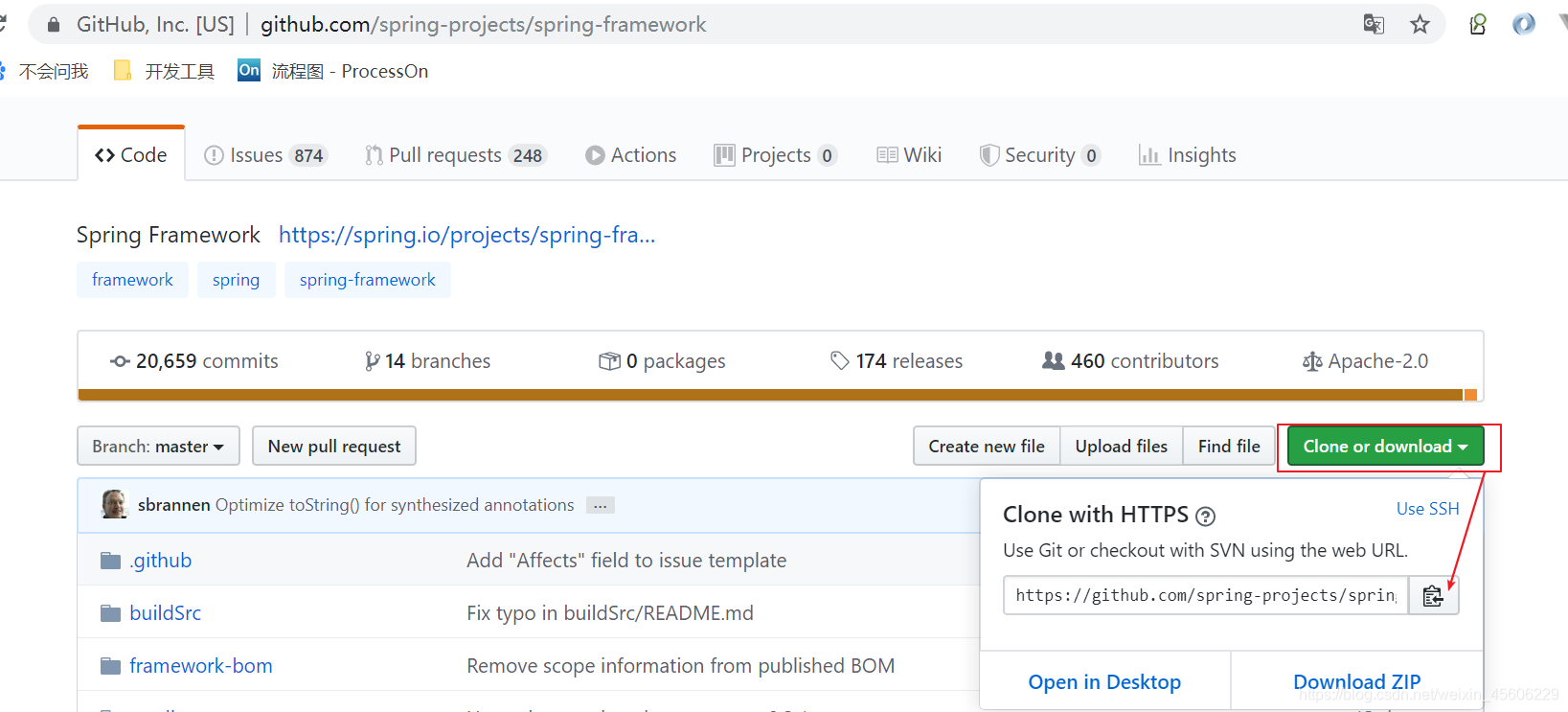Viewport: 1568px width, 712px height.
Task: Select the spring-framework topic tag
Action: [368, 280]
